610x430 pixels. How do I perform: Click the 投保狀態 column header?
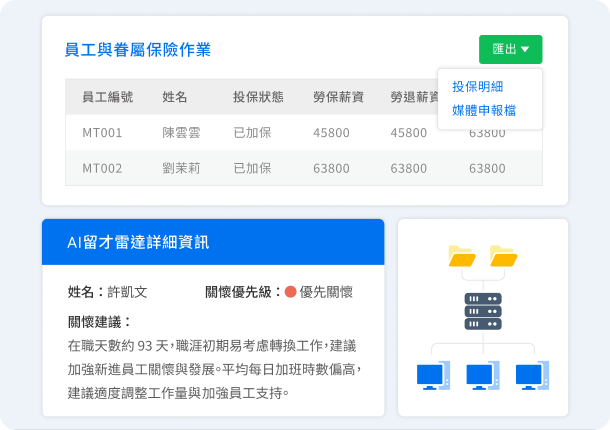pyautogui.click(x=258, y=97)
